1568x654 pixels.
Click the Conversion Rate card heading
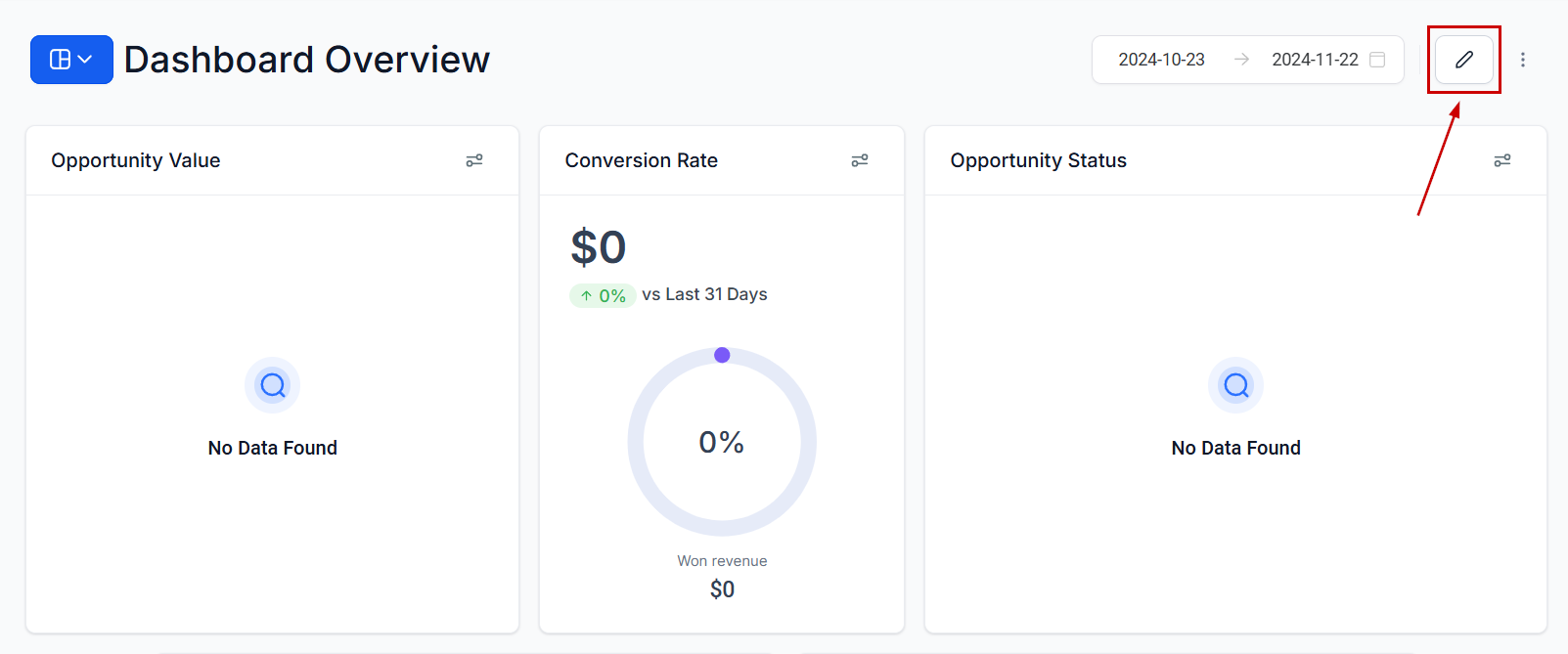(642, 160)
